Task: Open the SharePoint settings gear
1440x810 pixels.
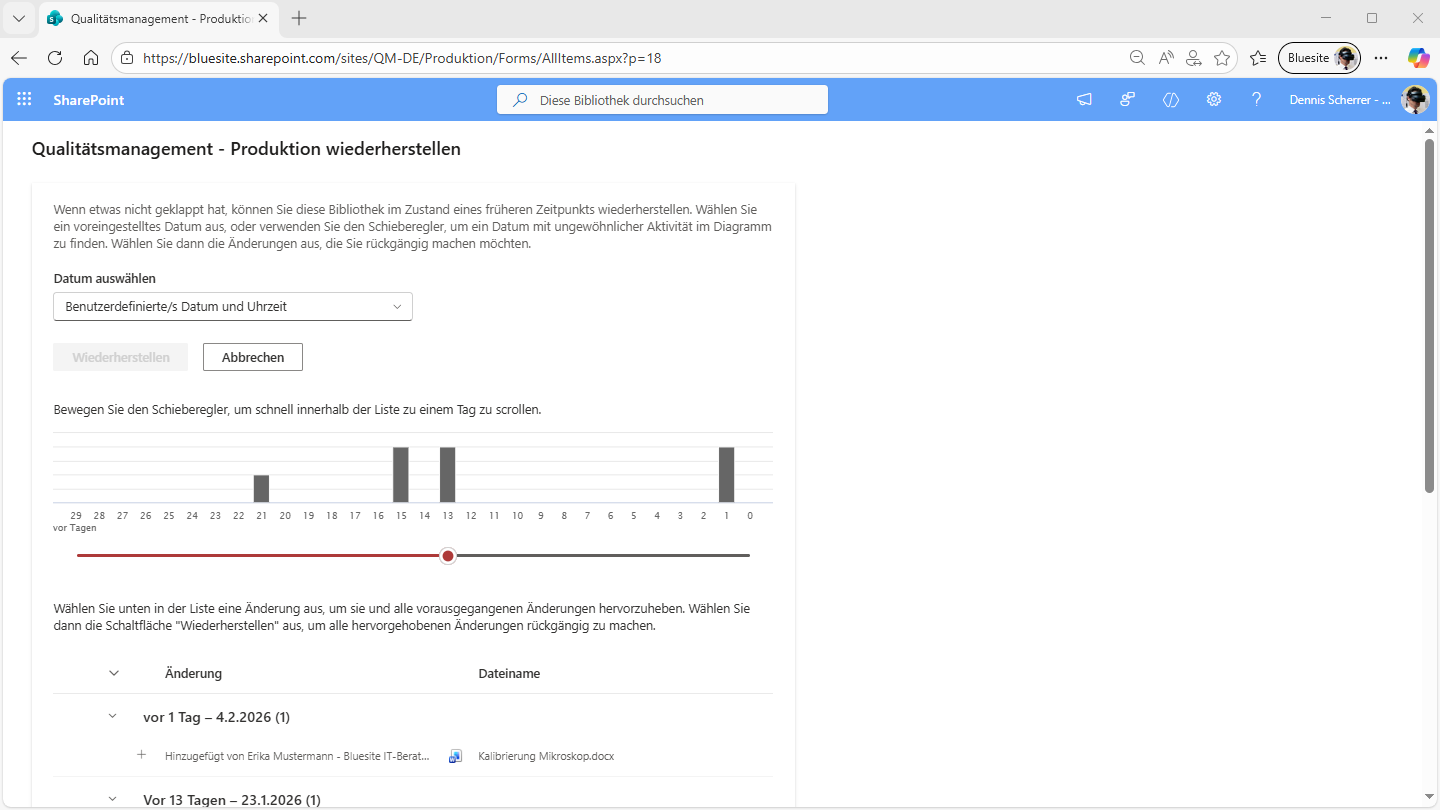Action: [1213, 100]
